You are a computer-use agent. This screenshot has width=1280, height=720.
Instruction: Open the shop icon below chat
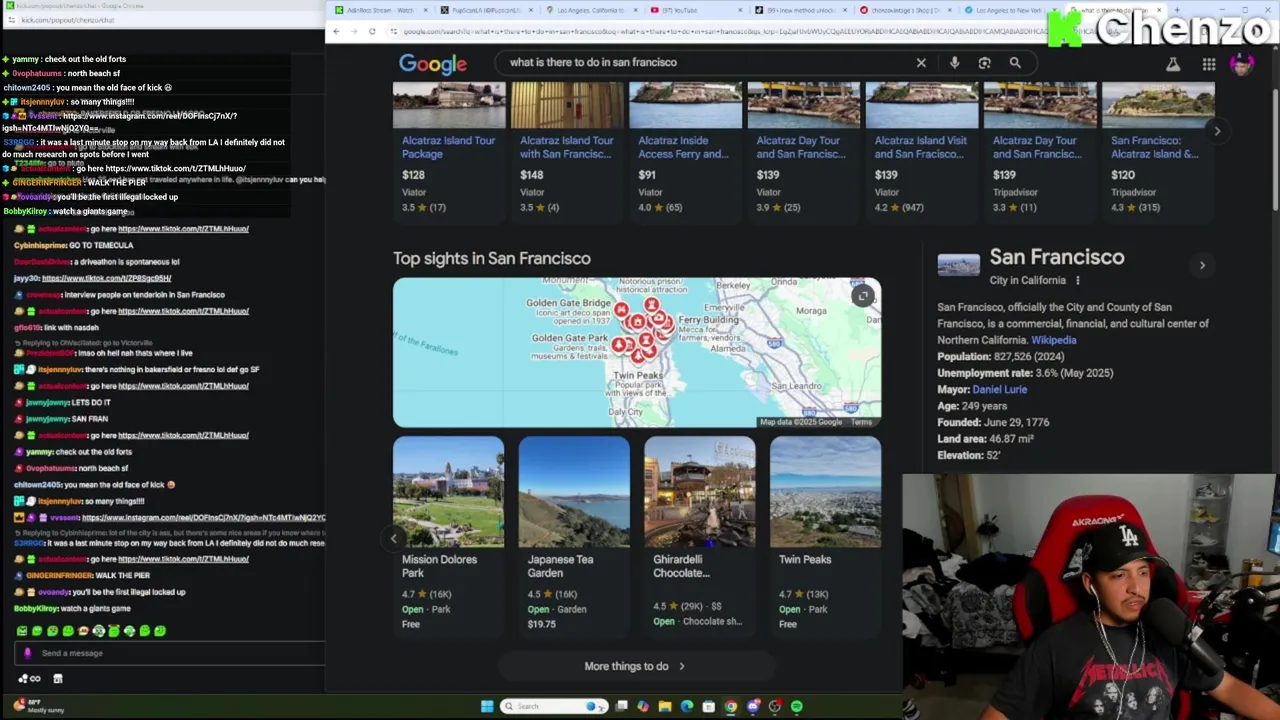pos(58,679)
